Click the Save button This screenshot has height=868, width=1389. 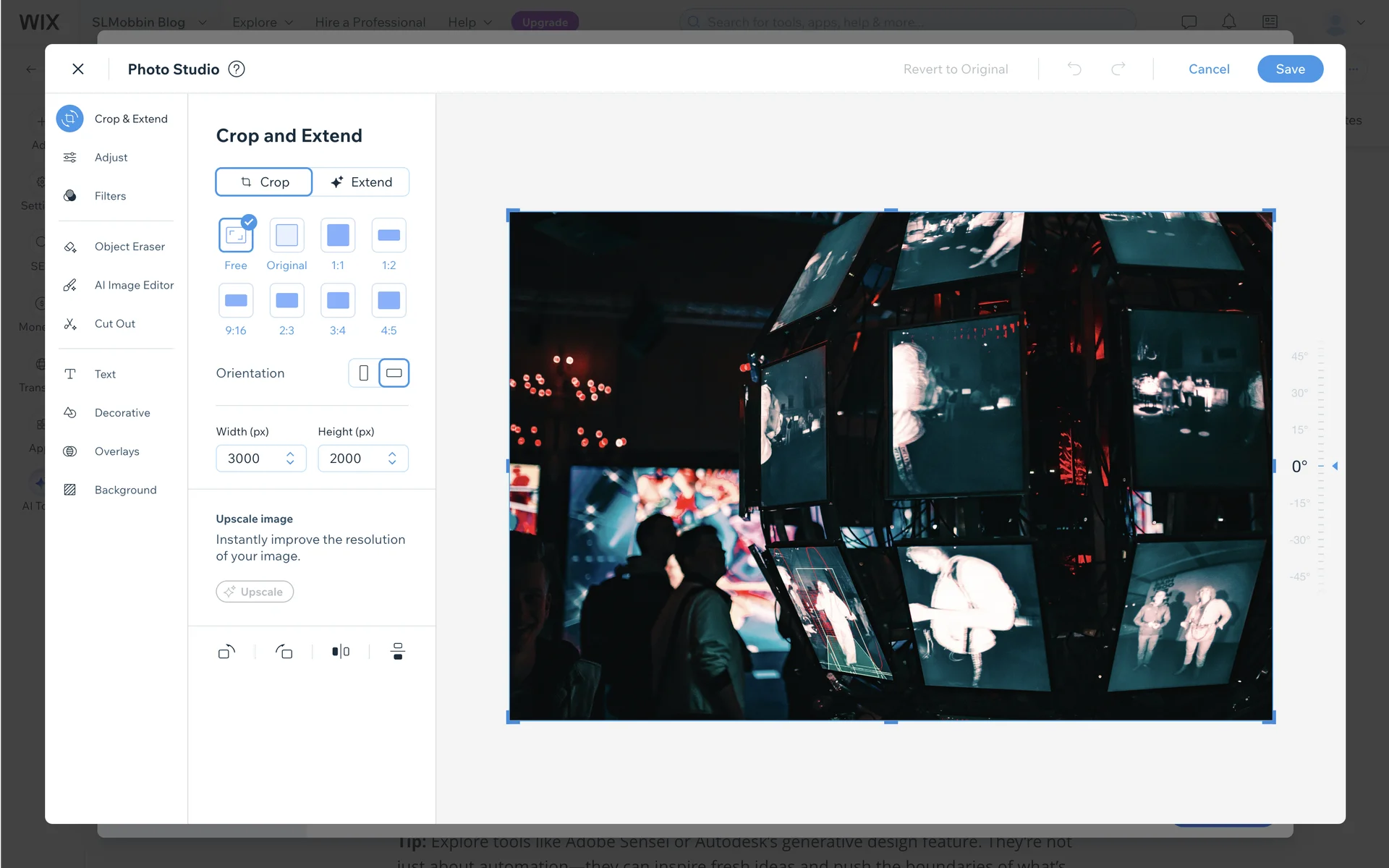tap(1290, 69)
